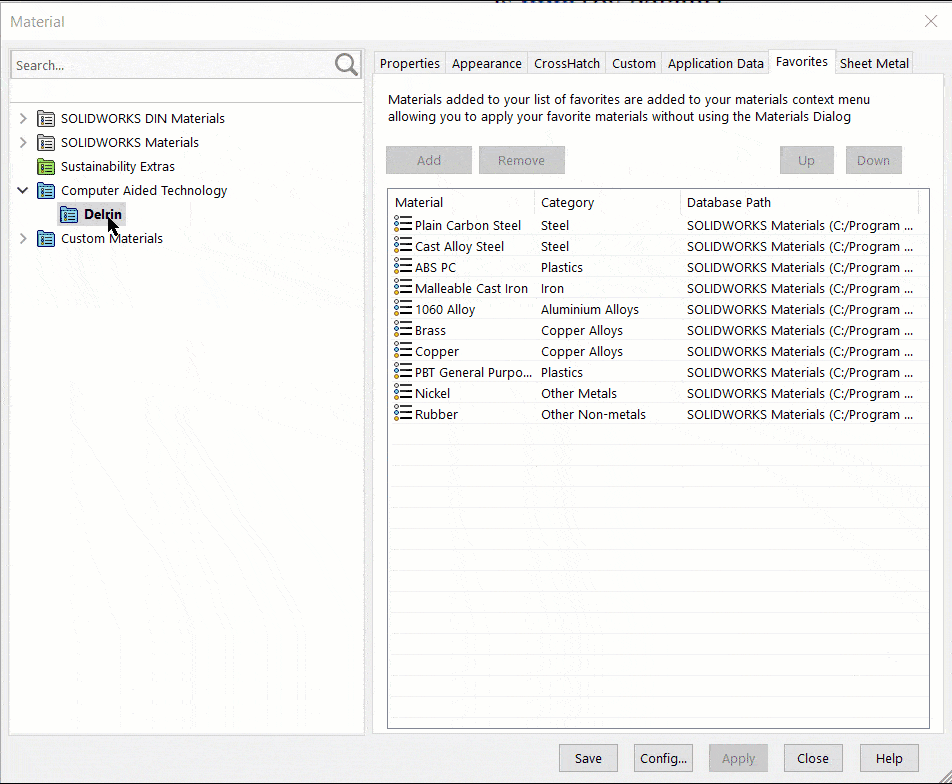952x784 pixels.
Task: Open the Application Data tab
Action: 715,63
